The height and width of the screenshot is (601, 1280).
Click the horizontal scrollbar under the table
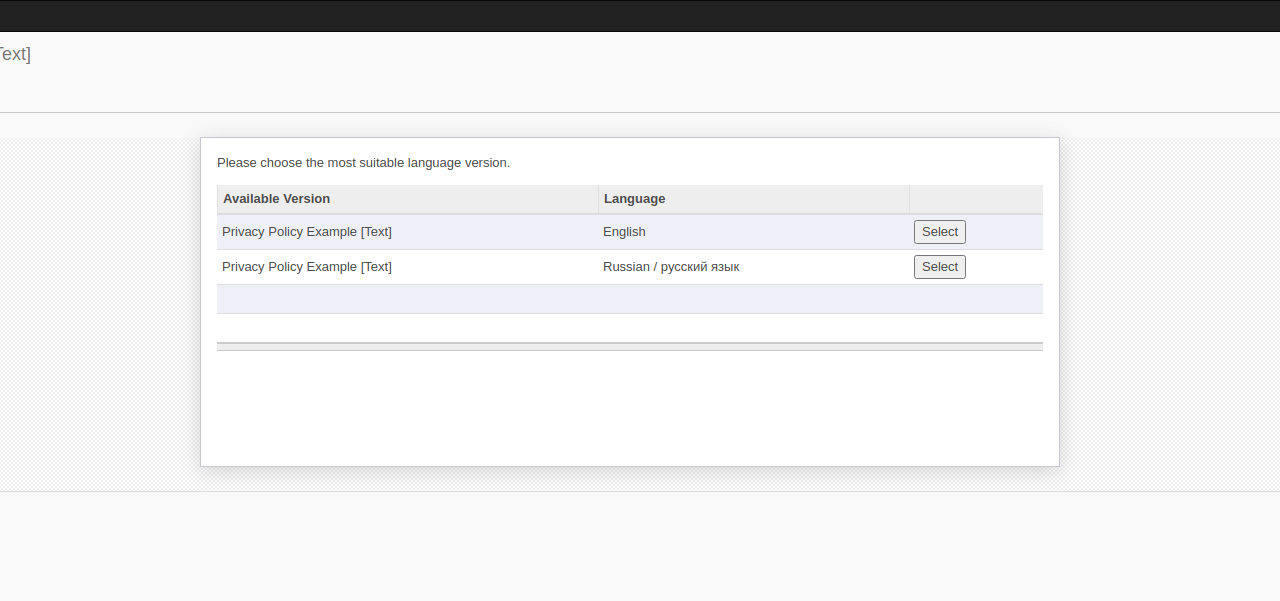coord(630,346)
